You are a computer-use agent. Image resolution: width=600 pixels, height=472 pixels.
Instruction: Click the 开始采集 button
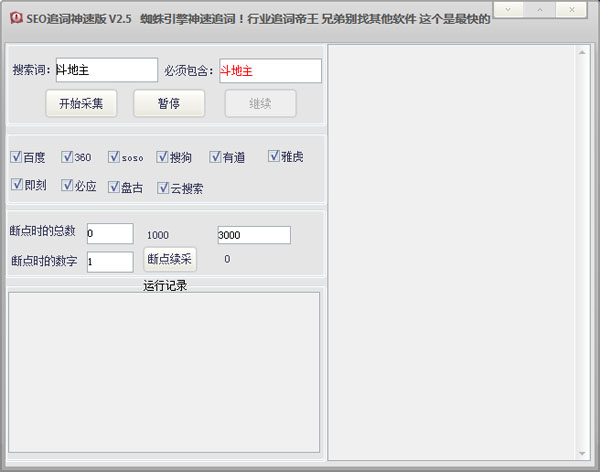pos(82,103)
